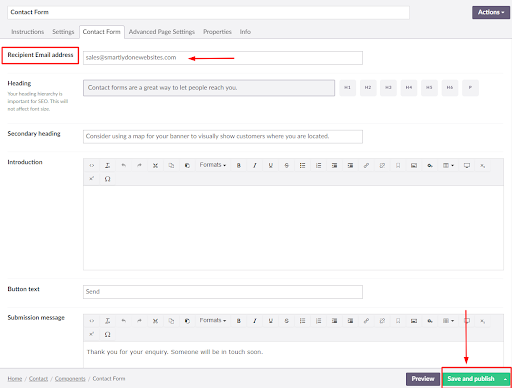Open table dropdown in Introduction editor

point(448,165)
